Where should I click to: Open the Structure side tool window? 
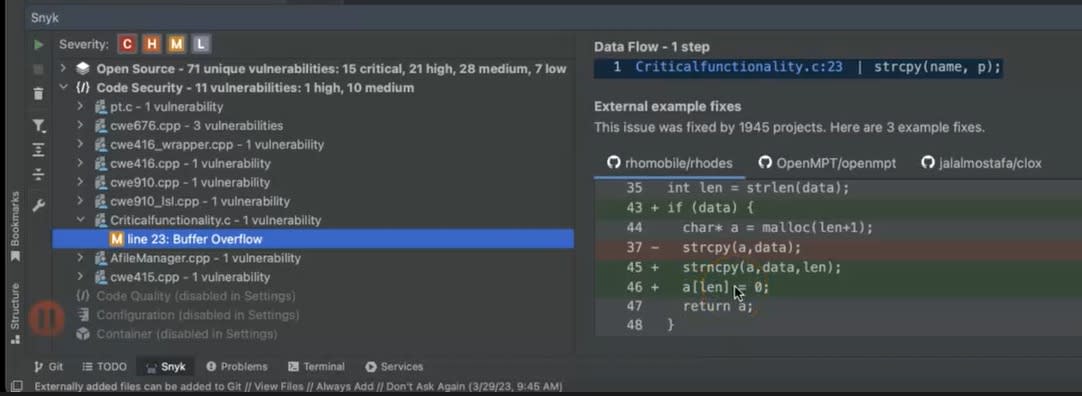pyautogui.click(x=15, y=313)
